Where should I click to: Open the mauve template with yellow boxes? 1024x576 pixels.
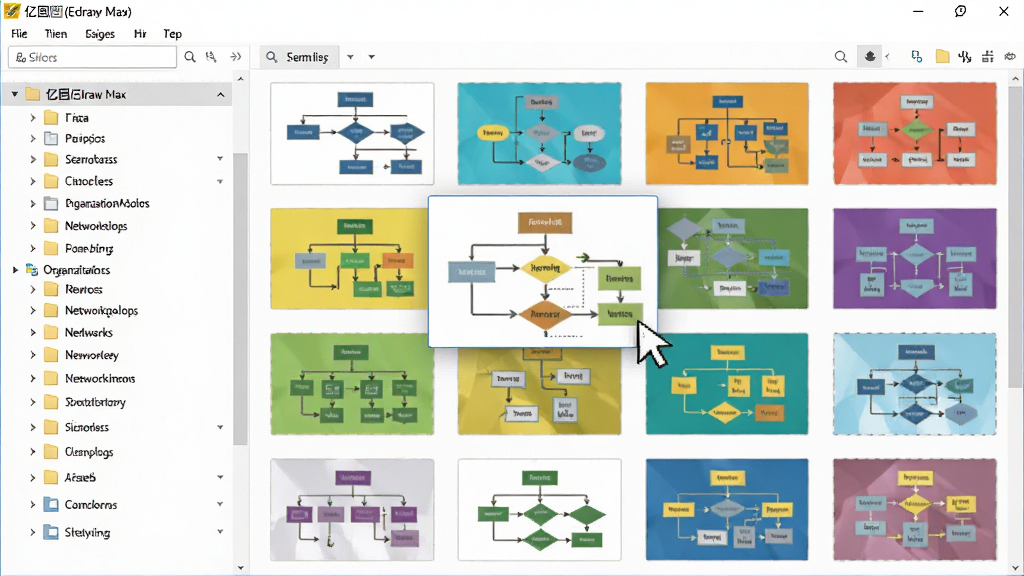915,509
